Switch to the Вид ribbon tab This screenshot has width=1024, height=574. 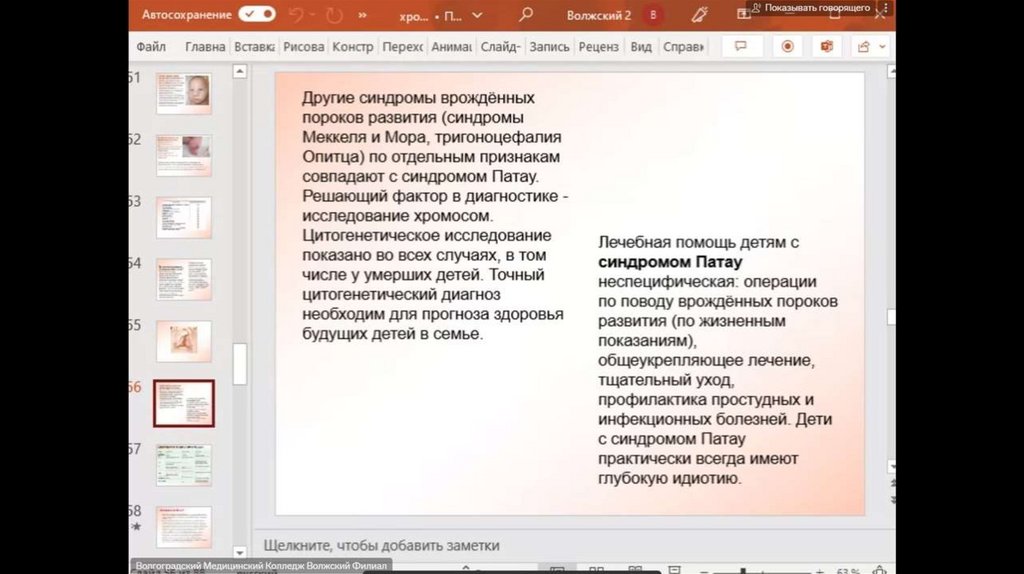click(x=641, y=47)
